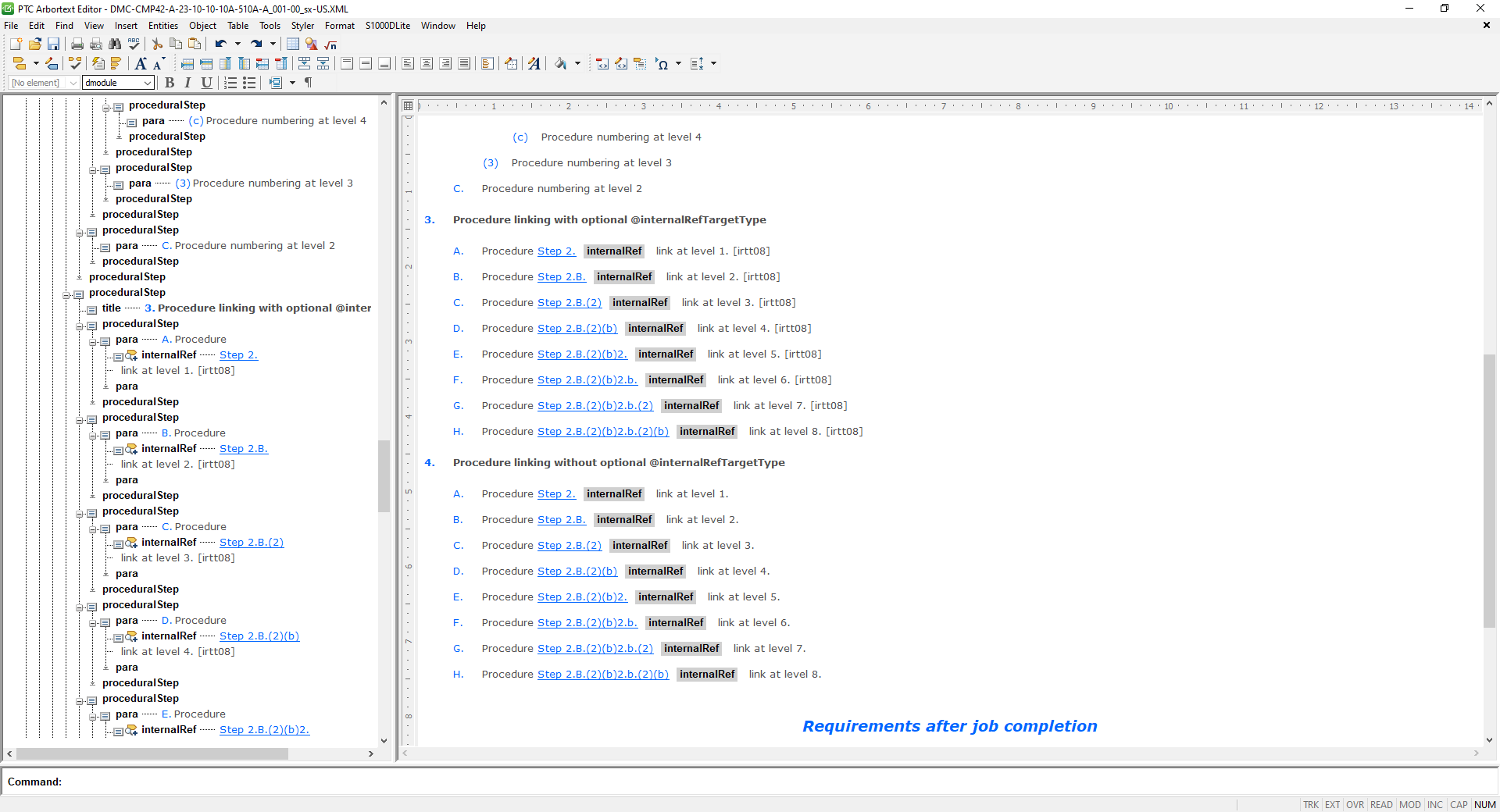Click the Step 2. link at level 1
1500x812 pixels.
coord(556,251)
